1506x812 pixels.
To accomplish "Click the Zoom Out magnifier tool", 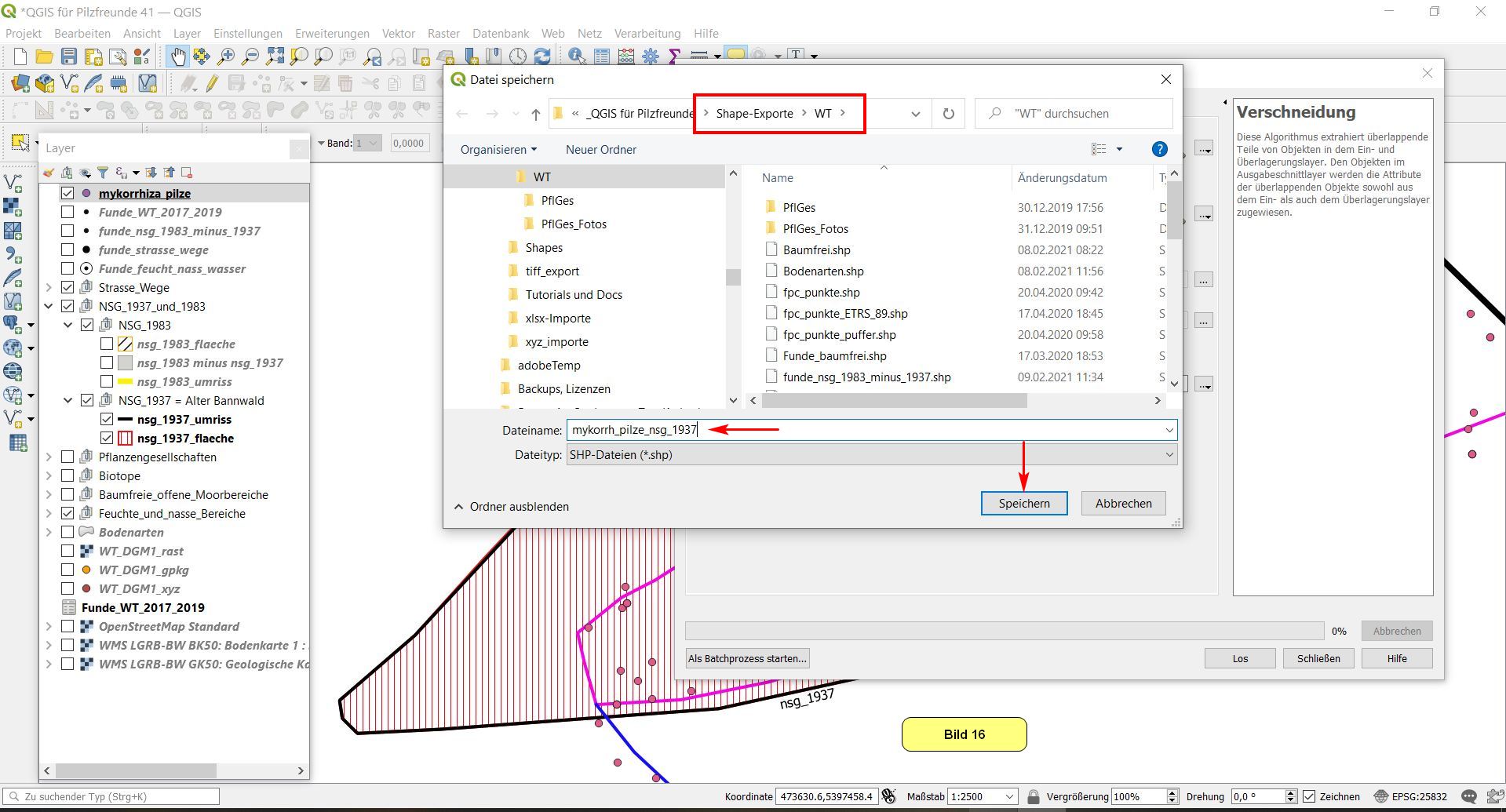I will point(250,56).
